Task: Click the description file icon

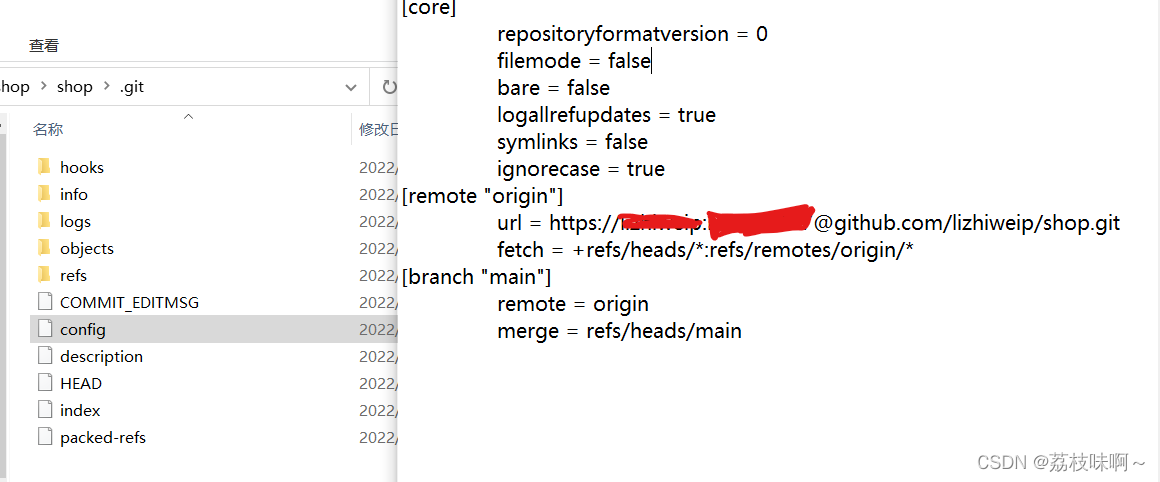Action: coord(45,356)
